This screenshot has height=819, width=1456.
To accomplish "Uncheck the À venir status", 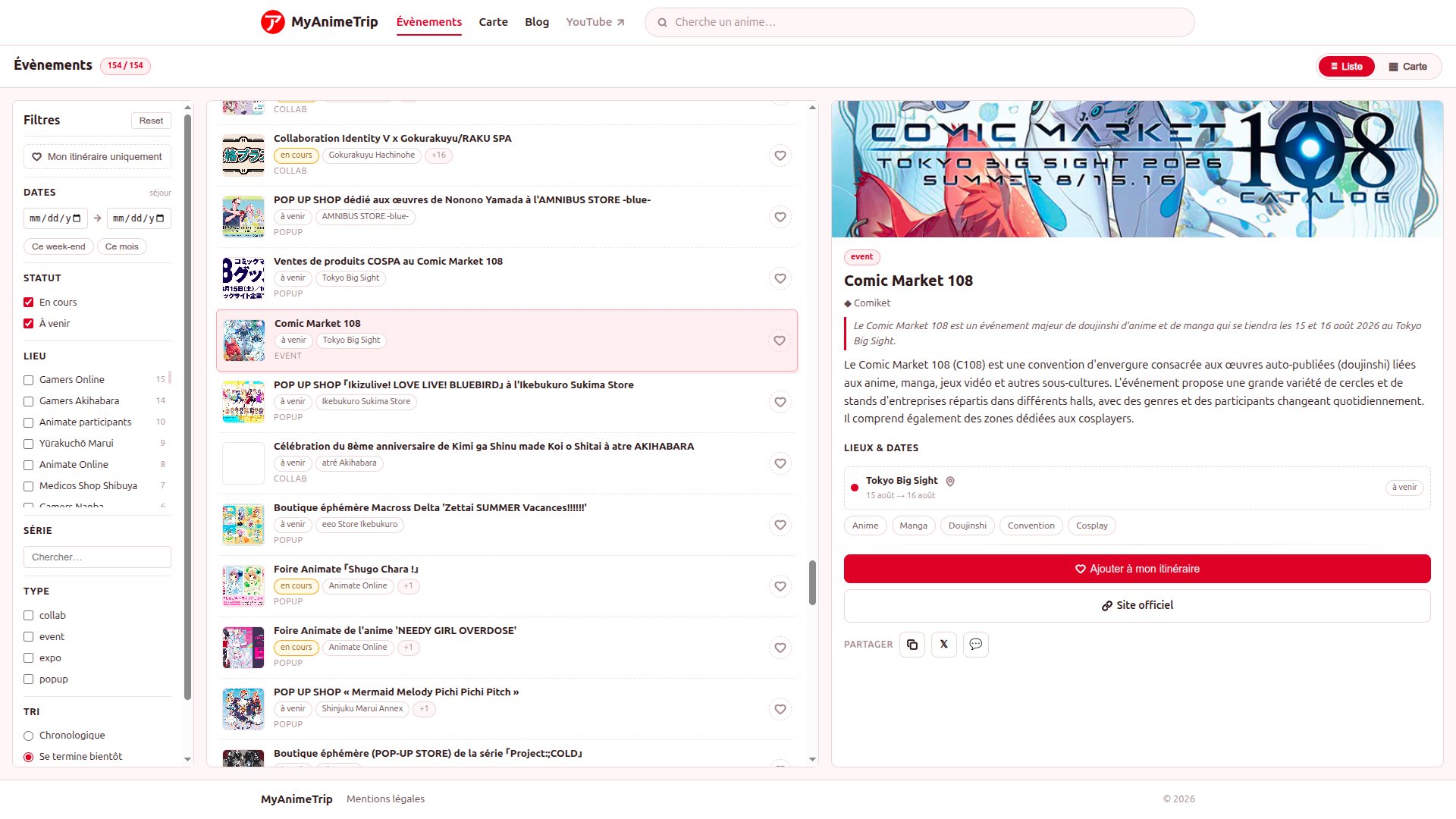I will point(29,323).
